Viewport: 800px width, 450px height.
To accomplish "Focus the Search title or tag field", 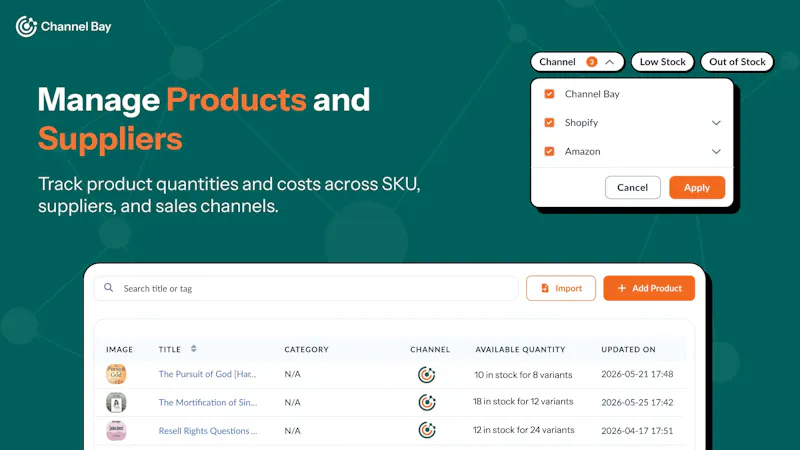I will click(306, 288).
